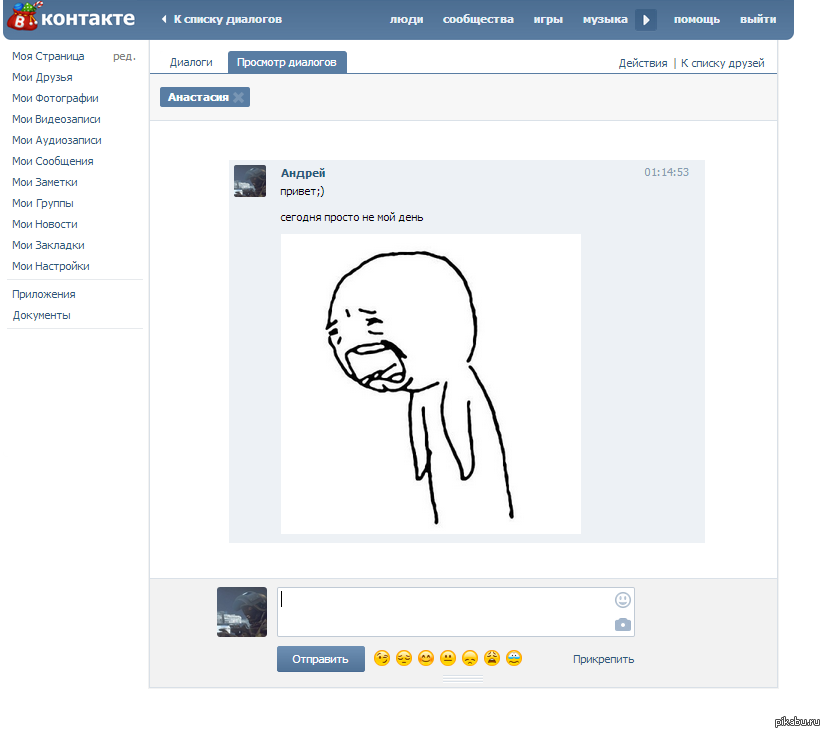
Task: Click the Отправить send button
Action: click(x=320, y=659)
